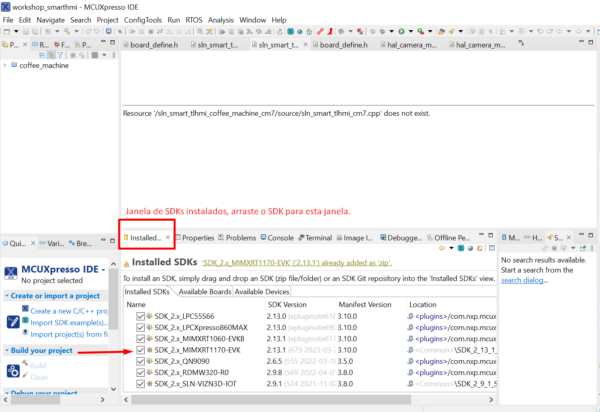
Task: Uncheck the SDK_2.x_LPC55S66 checkbox
Action: point(140,315)
